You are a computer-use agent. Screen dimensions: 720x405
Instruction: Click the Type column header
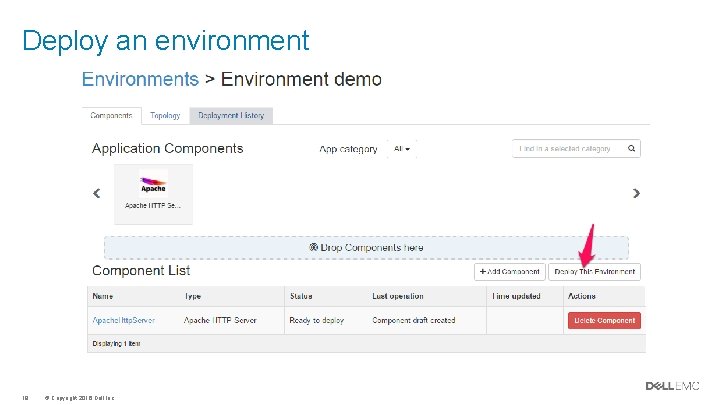point(193,296)
